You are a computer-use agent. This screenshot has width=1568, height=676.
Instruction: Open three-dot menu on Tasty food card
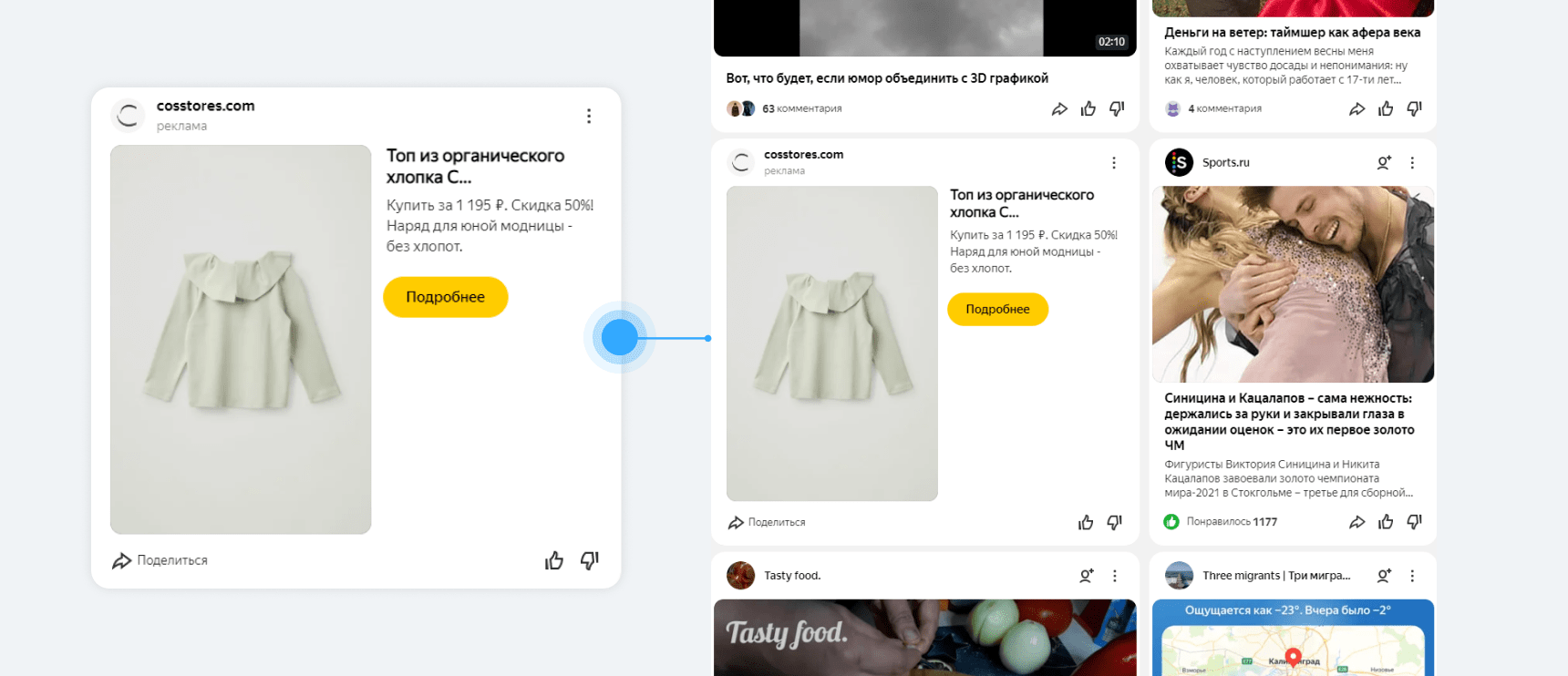point(1114,576)
